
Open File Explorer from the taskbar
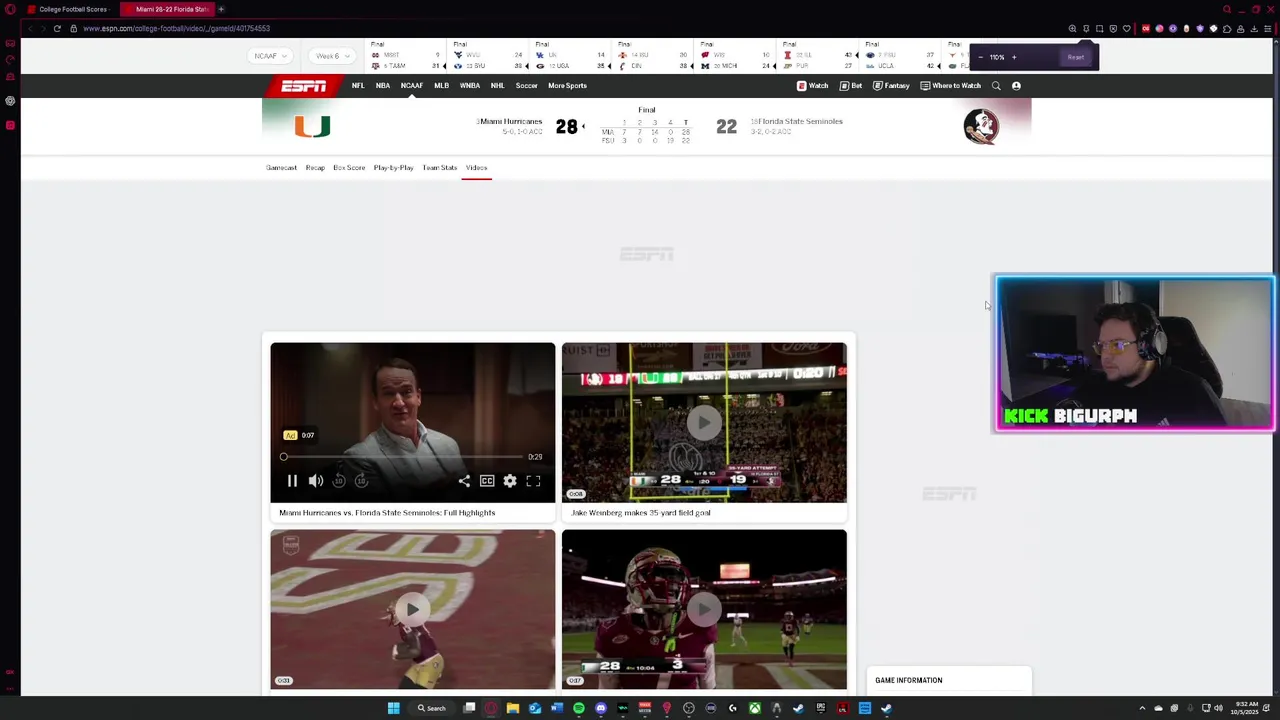[x=513, y=708]
